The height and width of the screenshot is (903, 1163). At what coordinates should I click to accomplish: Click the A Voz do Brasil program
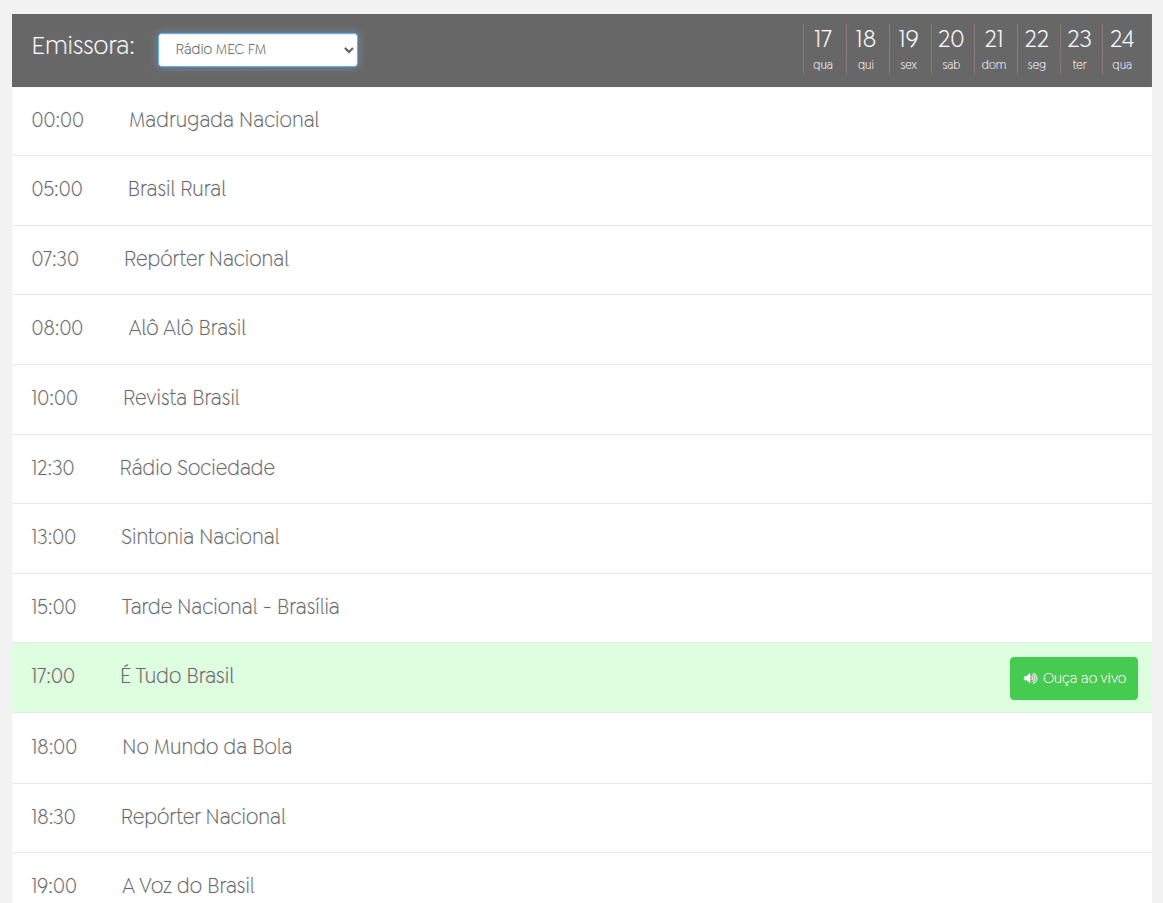[188, 886]
